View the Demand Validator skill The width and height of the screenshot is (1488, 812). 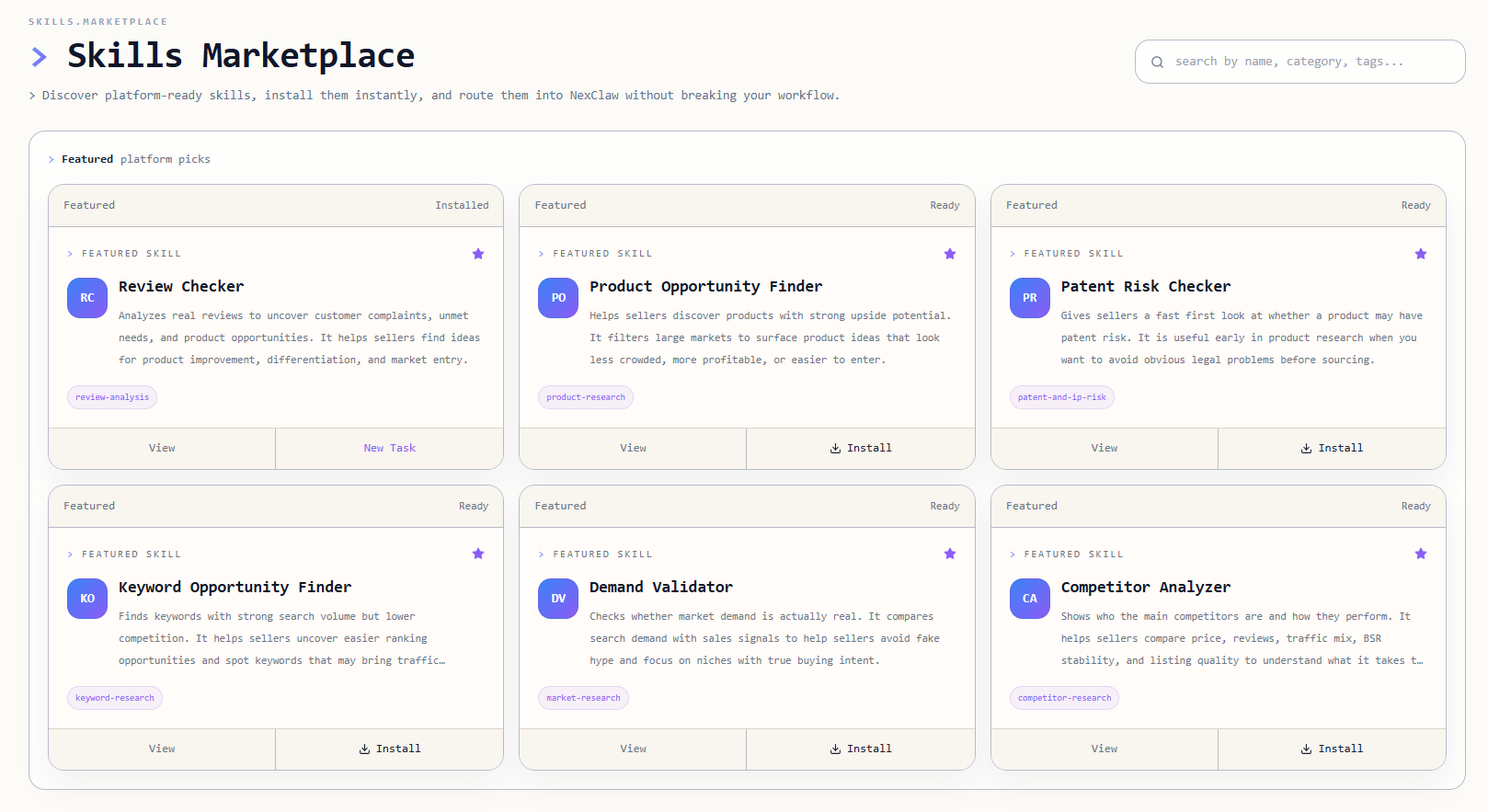coord(633,749)
